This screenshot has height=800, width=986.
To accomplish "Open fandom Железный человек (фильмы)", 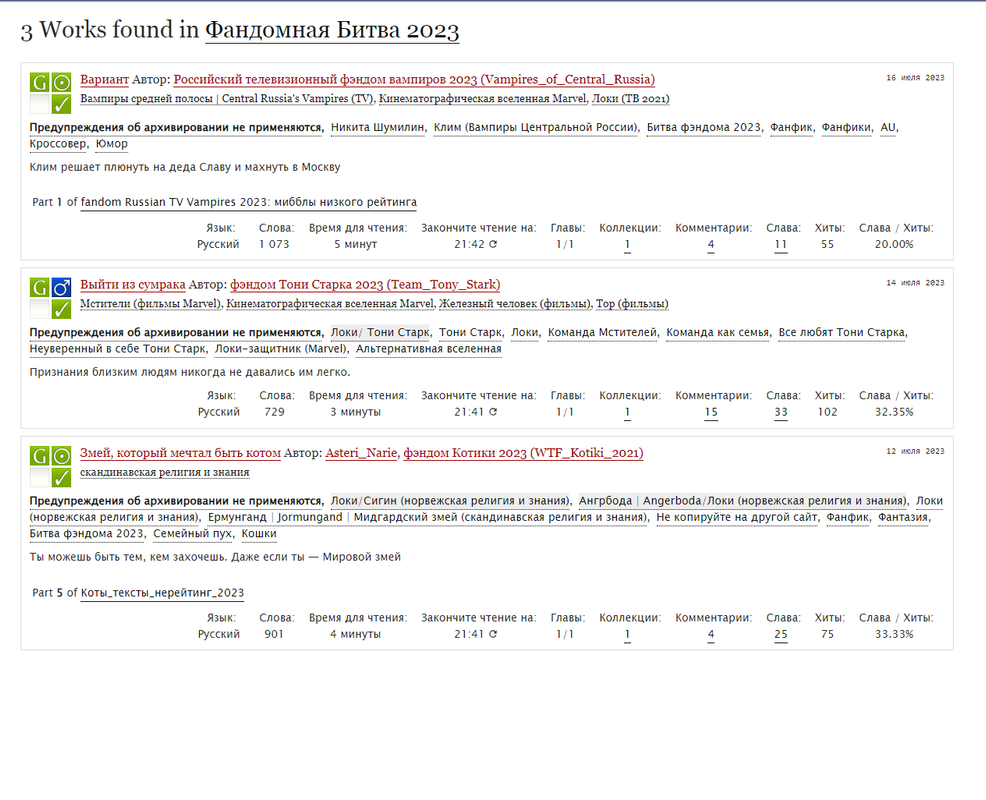I will pyautogui.click(x=515, y=304).
